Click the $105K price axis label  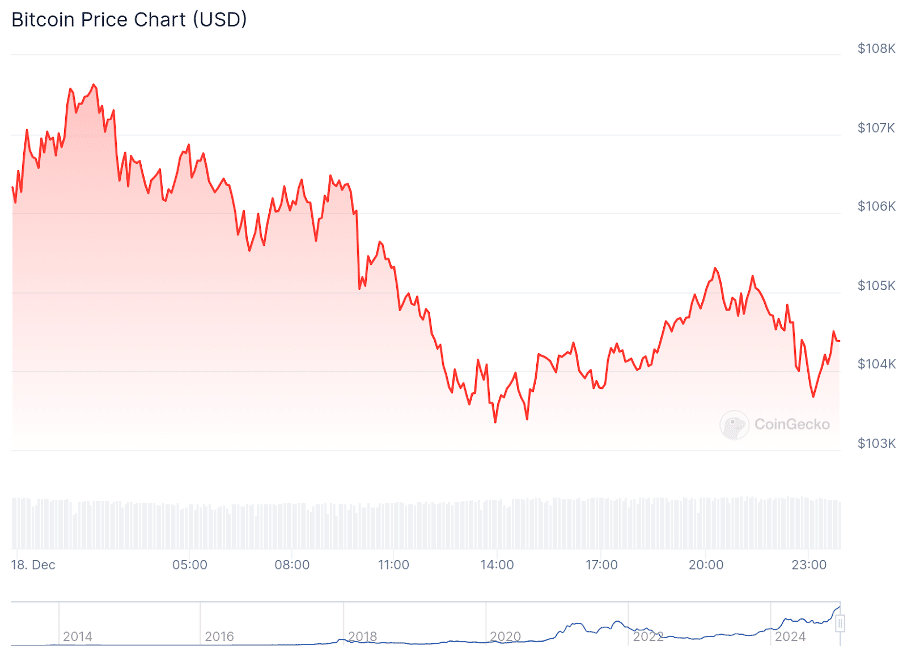[876, 285]
